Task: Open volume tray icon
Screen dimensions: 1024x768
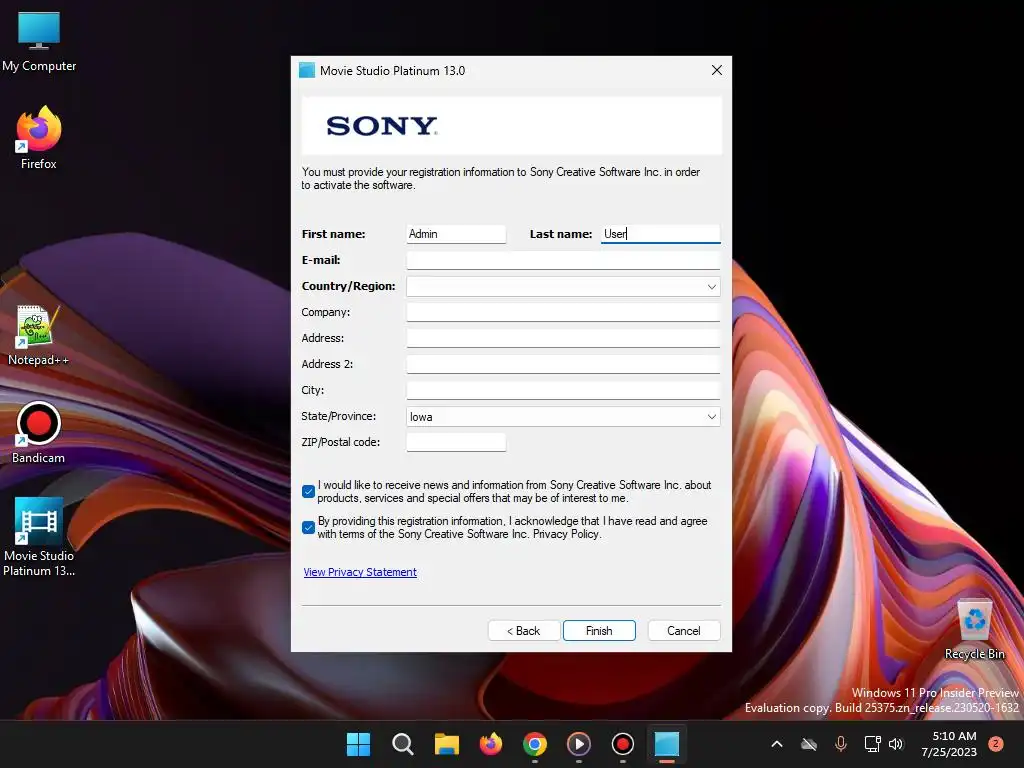Action: point(896,744)
